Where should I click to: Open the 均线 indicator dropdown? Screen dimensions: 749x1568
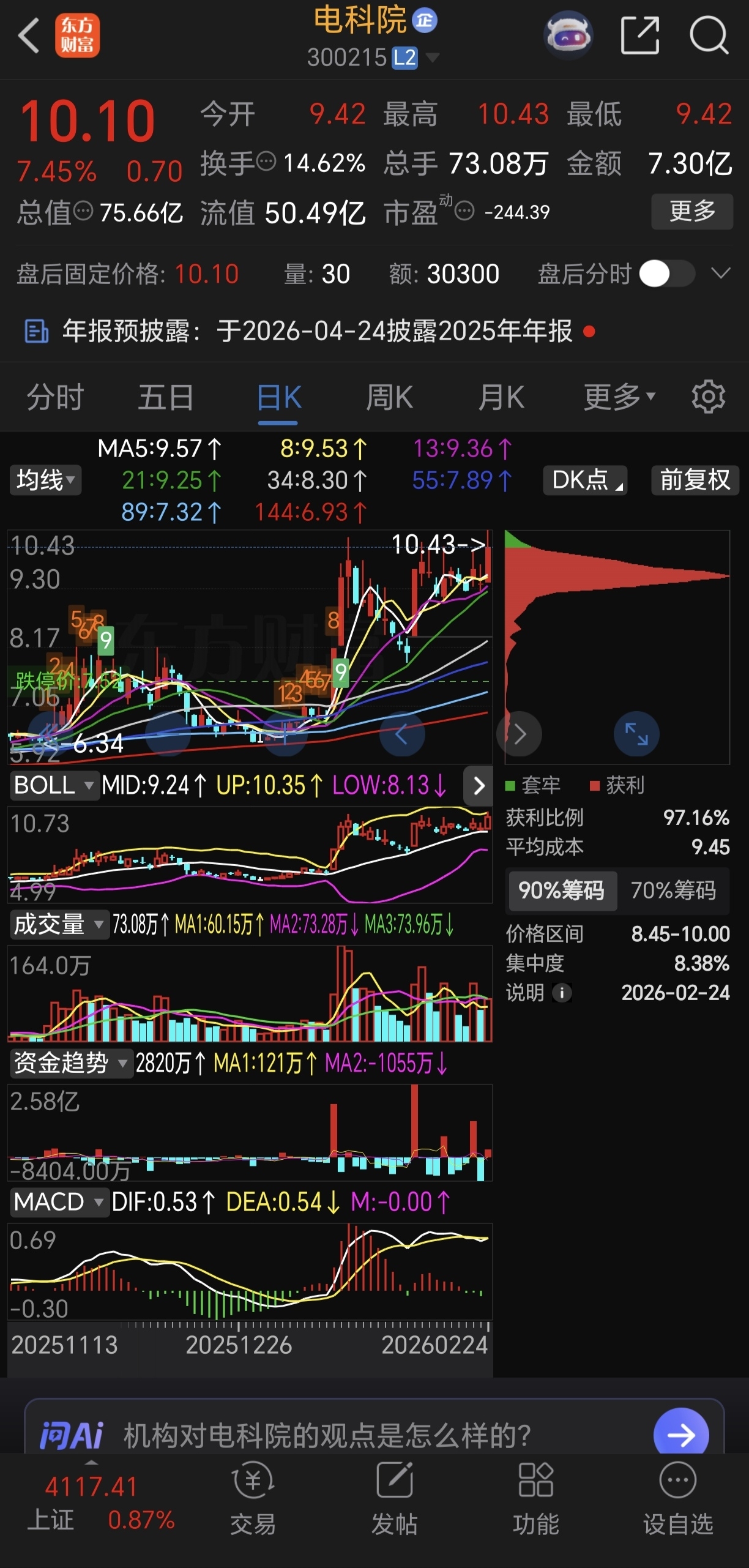(x=45, y=480)
